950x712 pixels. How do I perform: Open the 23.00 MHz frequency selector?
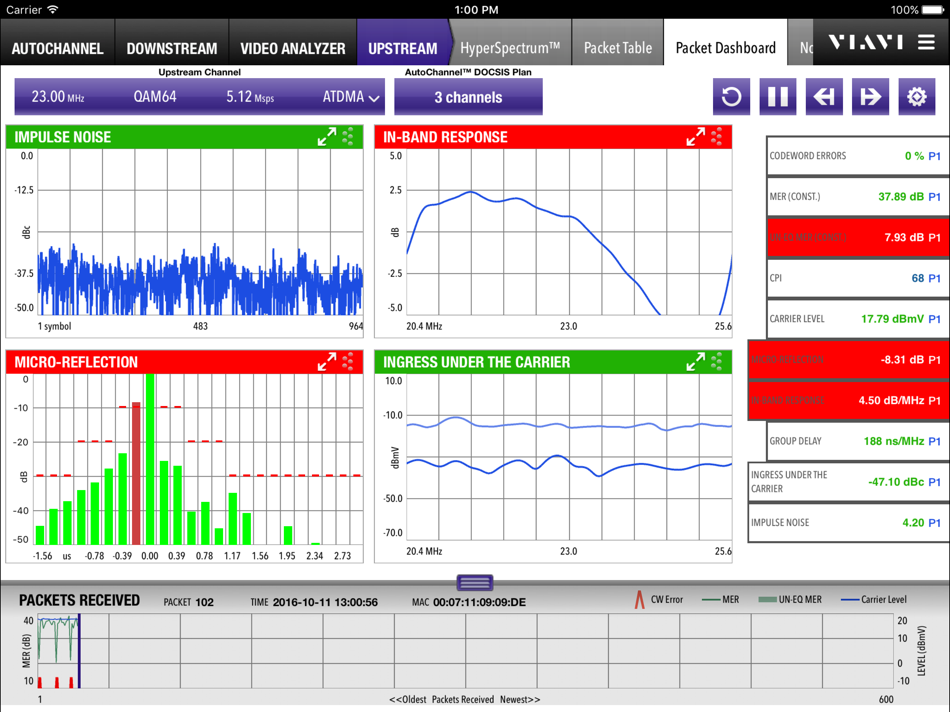tap(60, 96)
